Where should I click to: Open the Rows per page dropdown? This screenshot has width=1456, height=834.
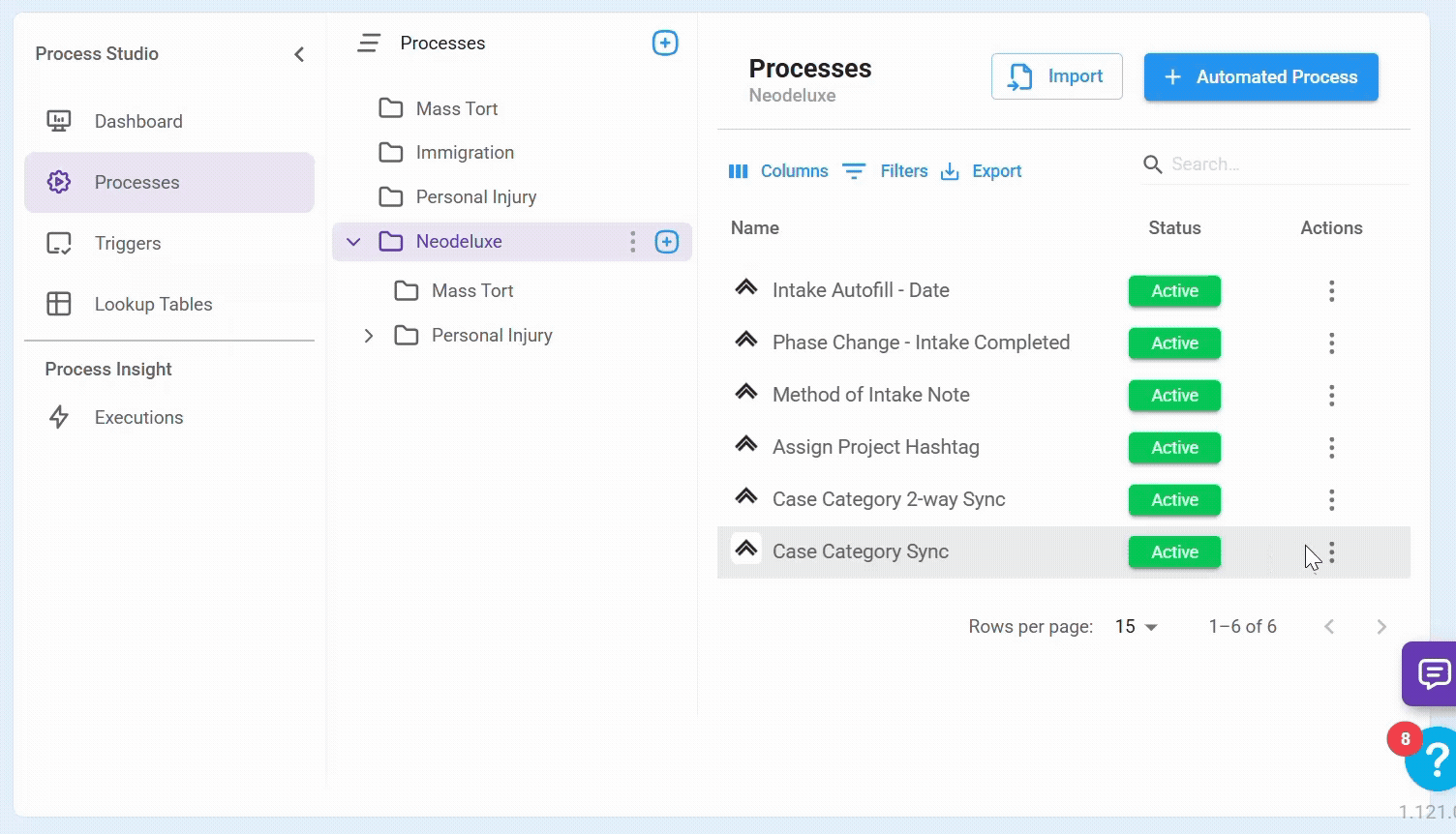click(1137, 627)
